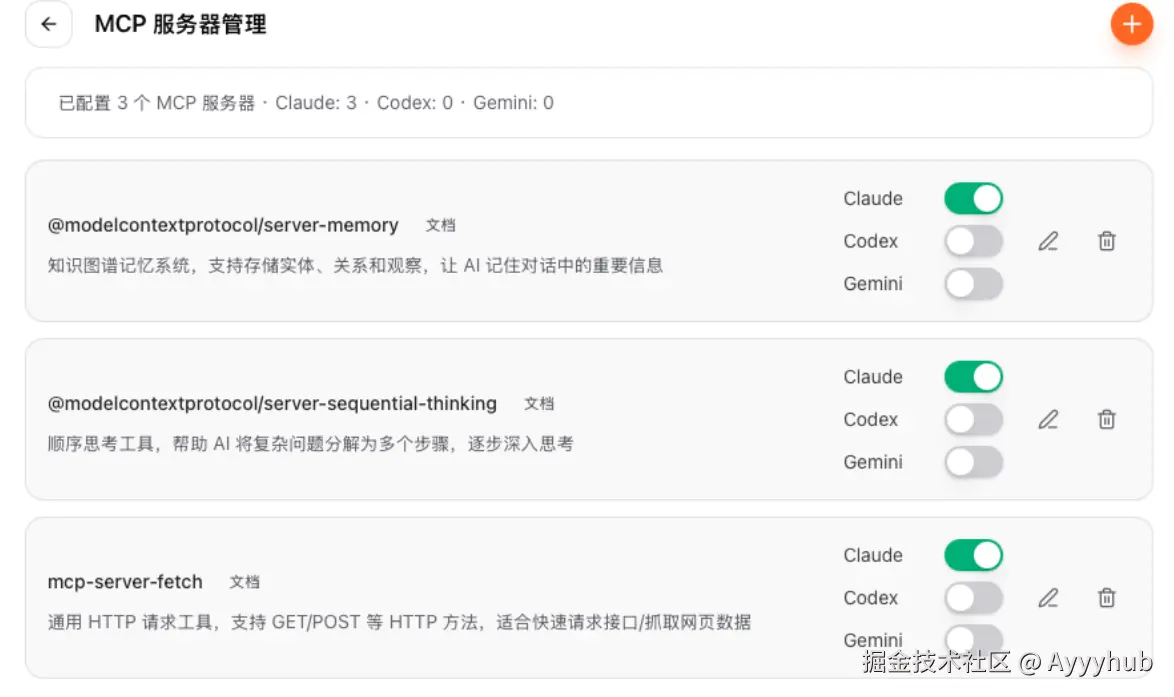Delete the server-sequential-thinking entry
The width and height of the screenshot is (1174, 697).
1107,419
